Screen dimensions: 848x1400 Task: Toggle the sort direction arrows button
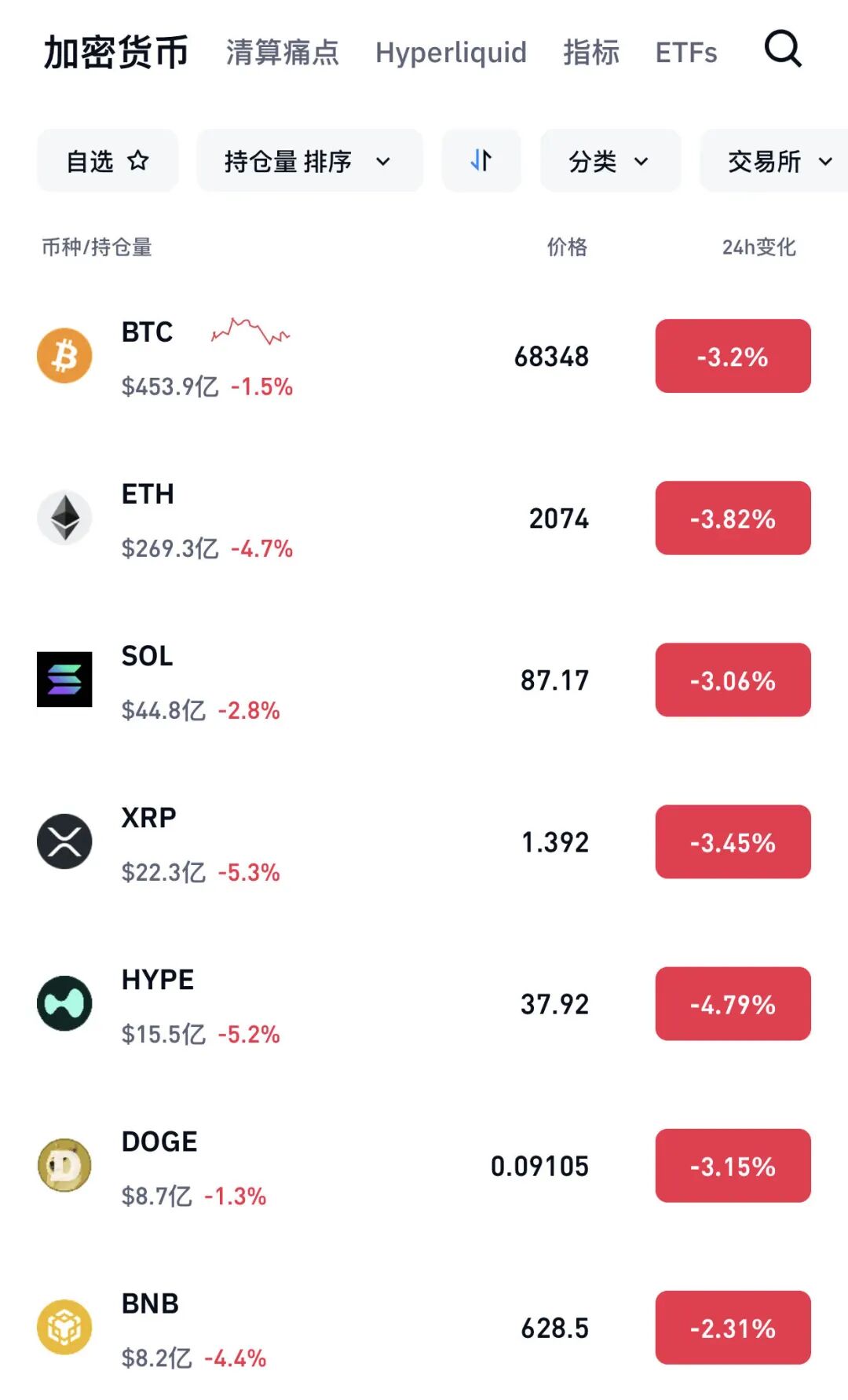(481, 161)
